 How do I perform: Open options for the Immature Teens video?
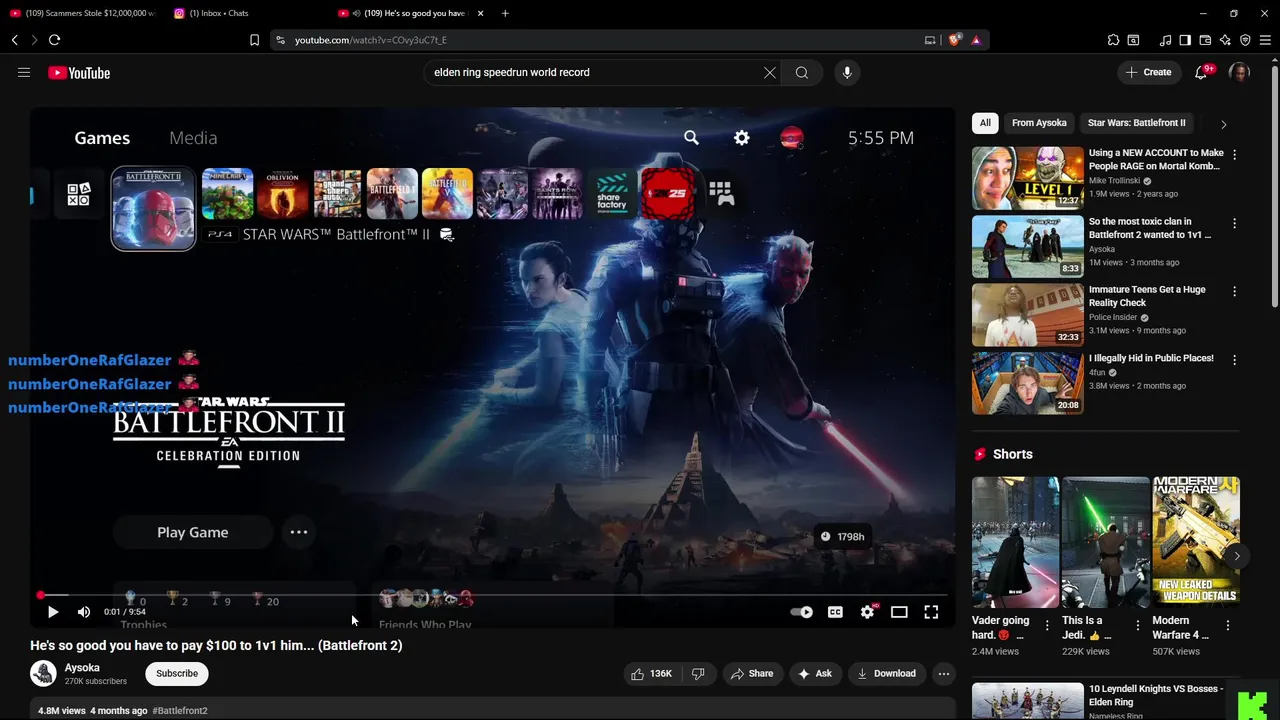[1234, 291]
